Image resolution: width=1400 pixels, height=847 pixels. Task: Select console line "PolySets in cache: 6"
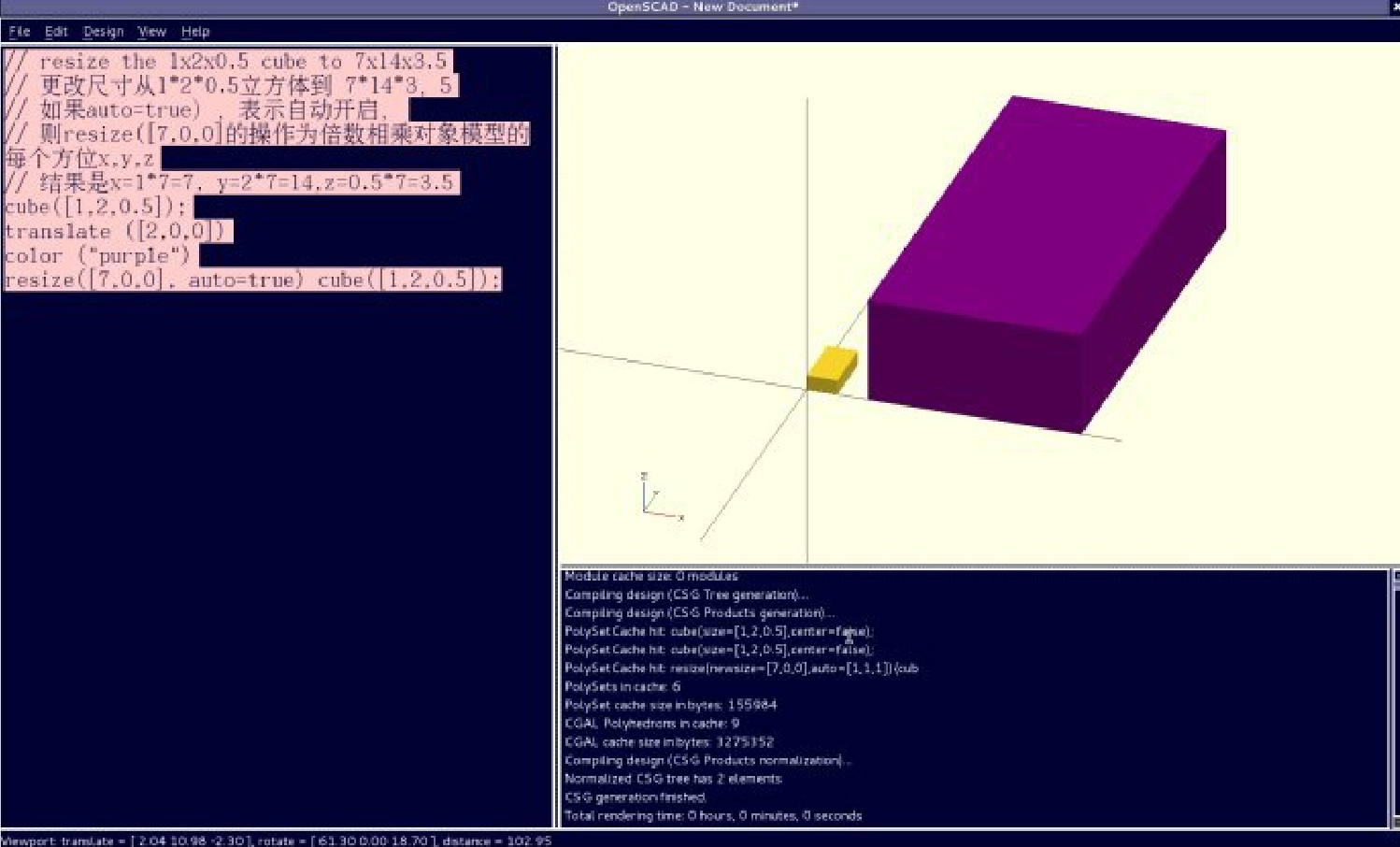pyautogui.click(x=622, y=686)
